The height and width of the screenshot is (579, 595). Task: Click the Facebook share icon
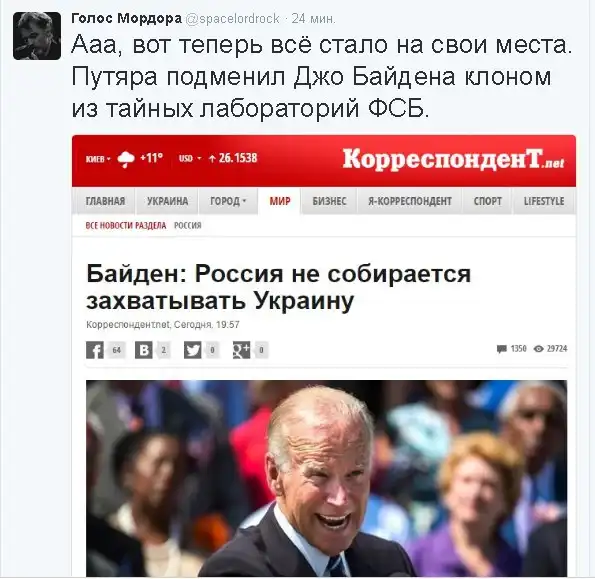tap(95, 350)
